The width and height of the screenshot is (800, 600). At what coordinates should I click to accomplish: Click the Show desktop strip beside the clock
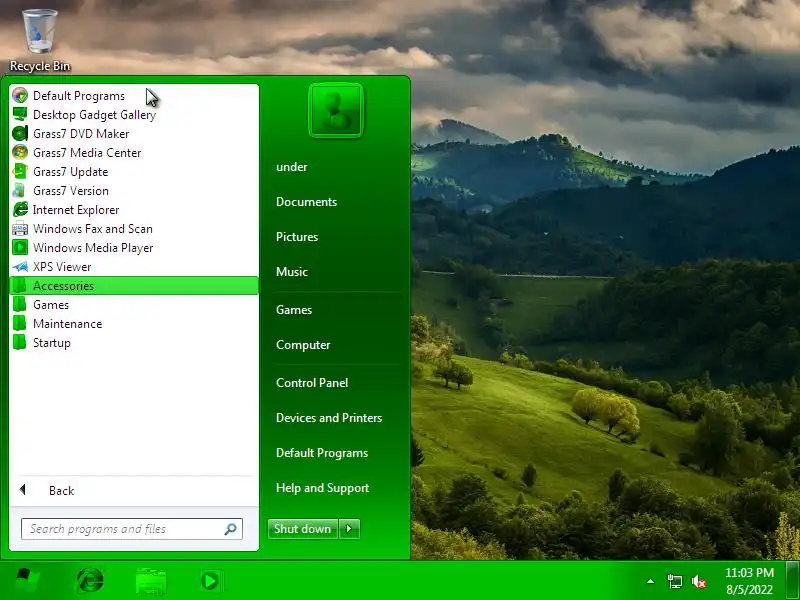click(x=792, y=581)
